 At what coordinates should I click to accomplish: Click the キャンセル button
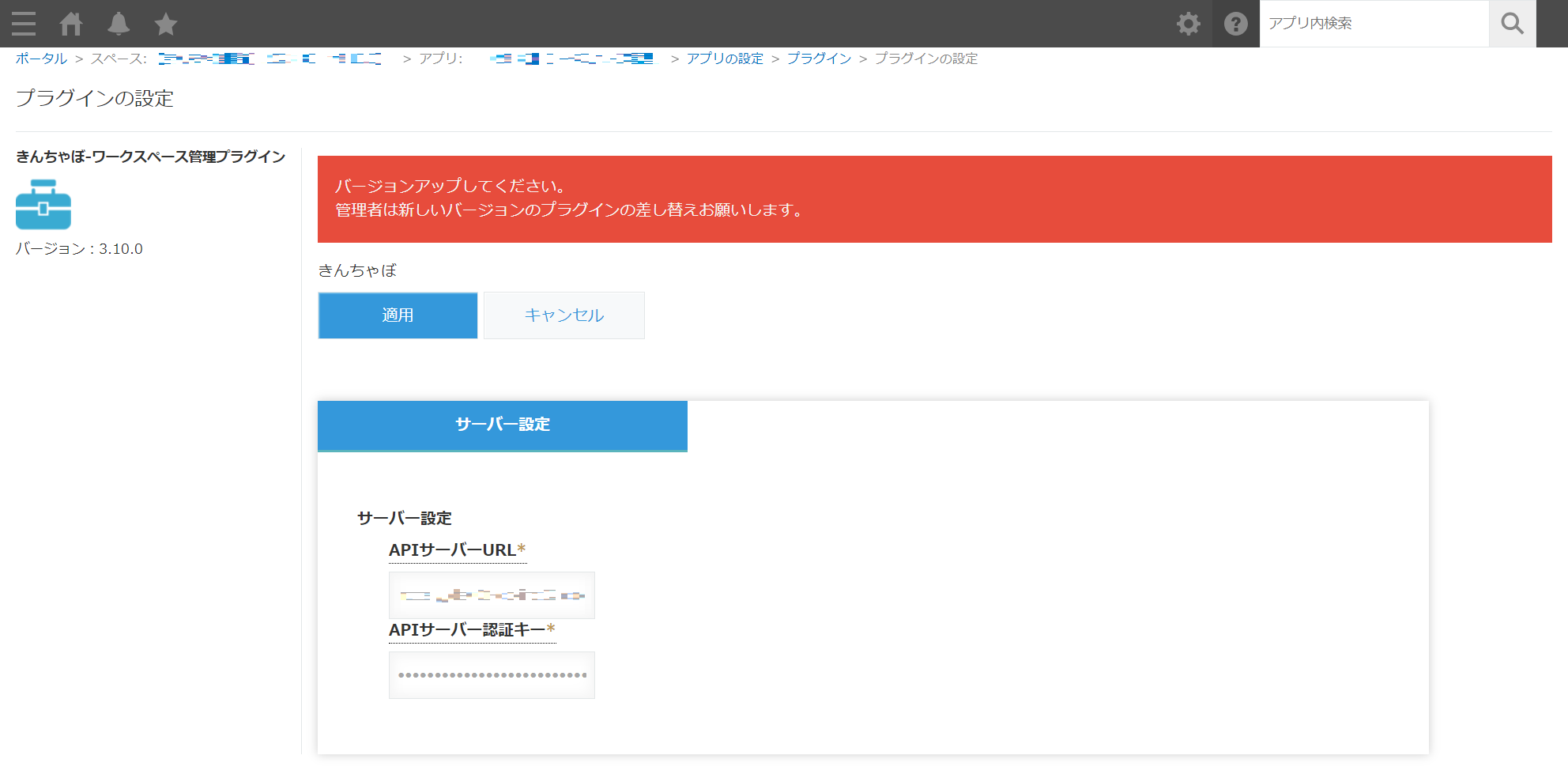point(564,315)
